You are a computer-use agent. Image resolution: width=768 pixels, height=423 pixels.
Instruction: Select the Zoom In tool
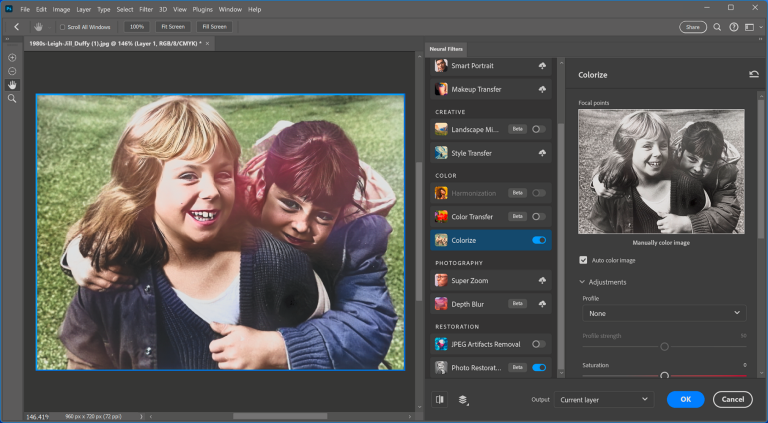(x=12, y=58)
